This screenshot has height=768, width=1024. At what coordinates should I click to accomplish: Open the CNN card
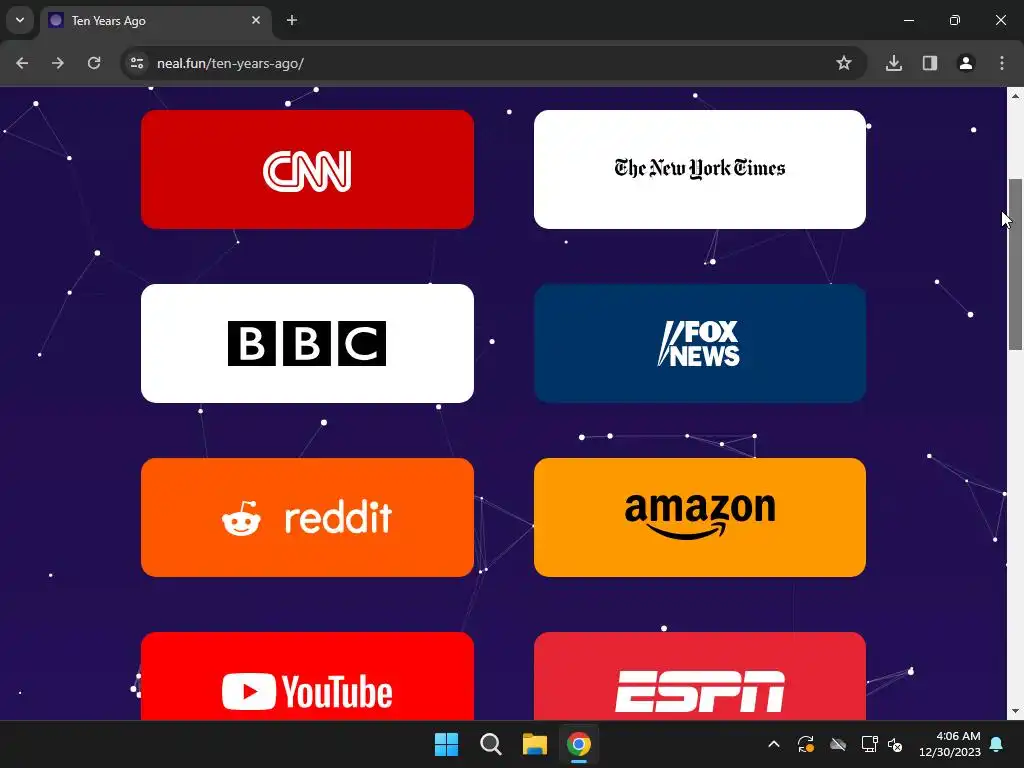click(307, 169)
